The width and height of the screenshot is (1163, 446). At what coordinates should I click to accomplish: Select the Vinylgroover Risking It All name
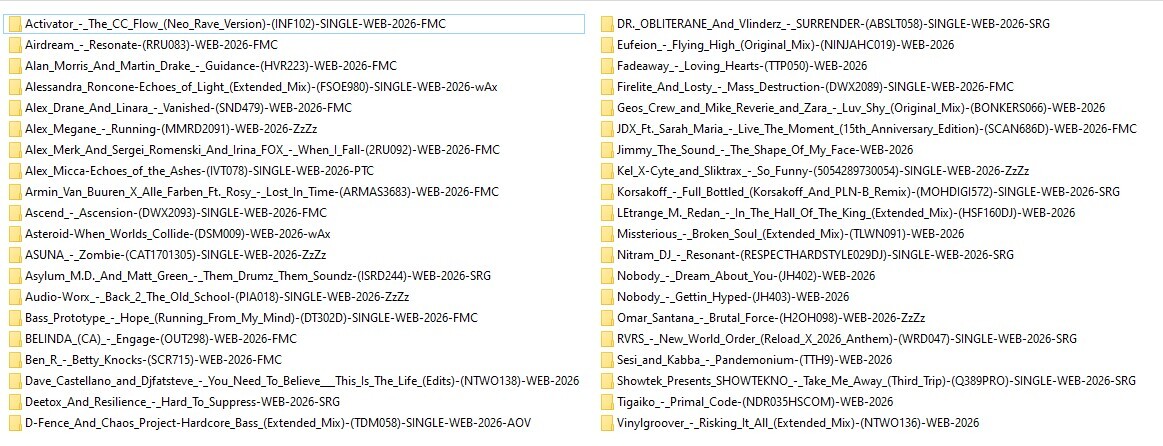(797, 423)
